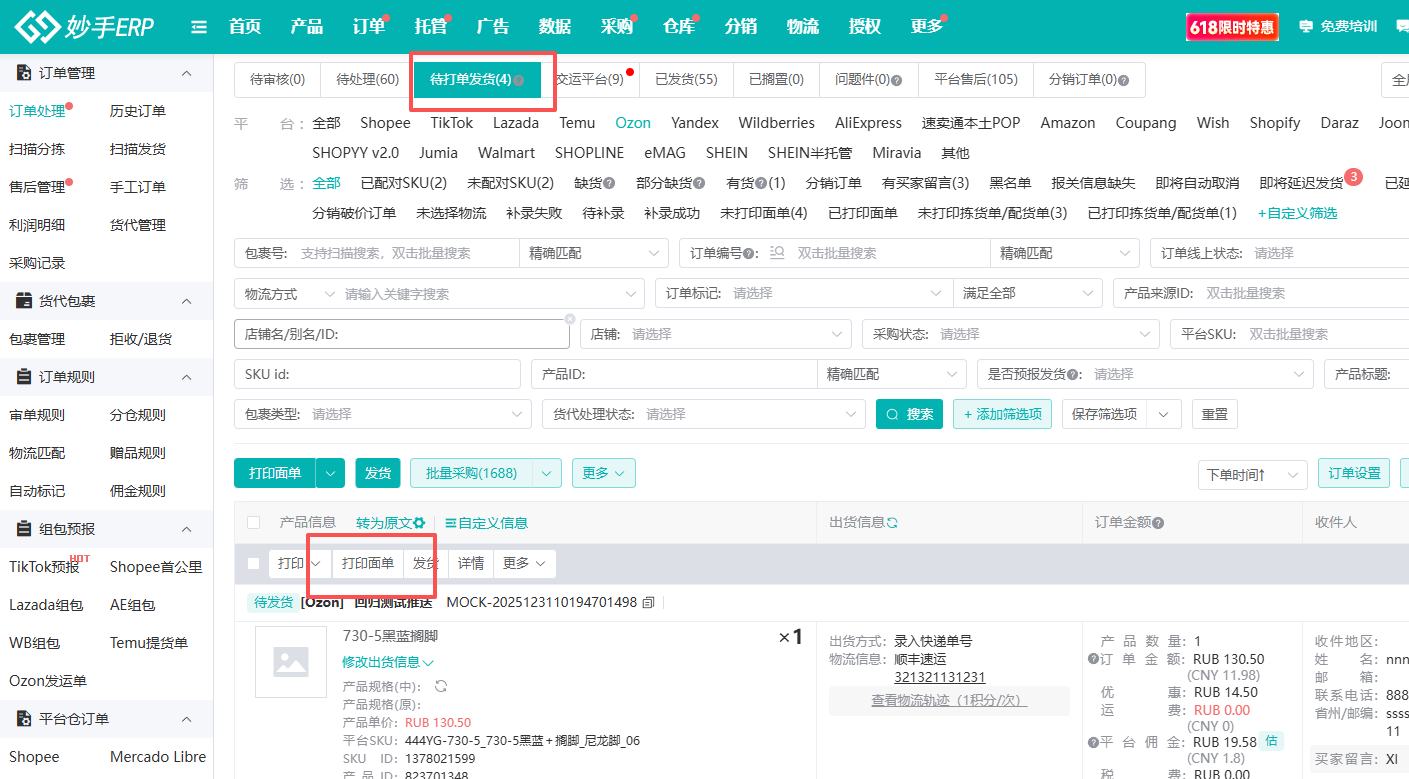The height and width of the screenshot is (779, 1409).
Task: Click 组包预报 section icon in sidebar
Action: point(24,529)
